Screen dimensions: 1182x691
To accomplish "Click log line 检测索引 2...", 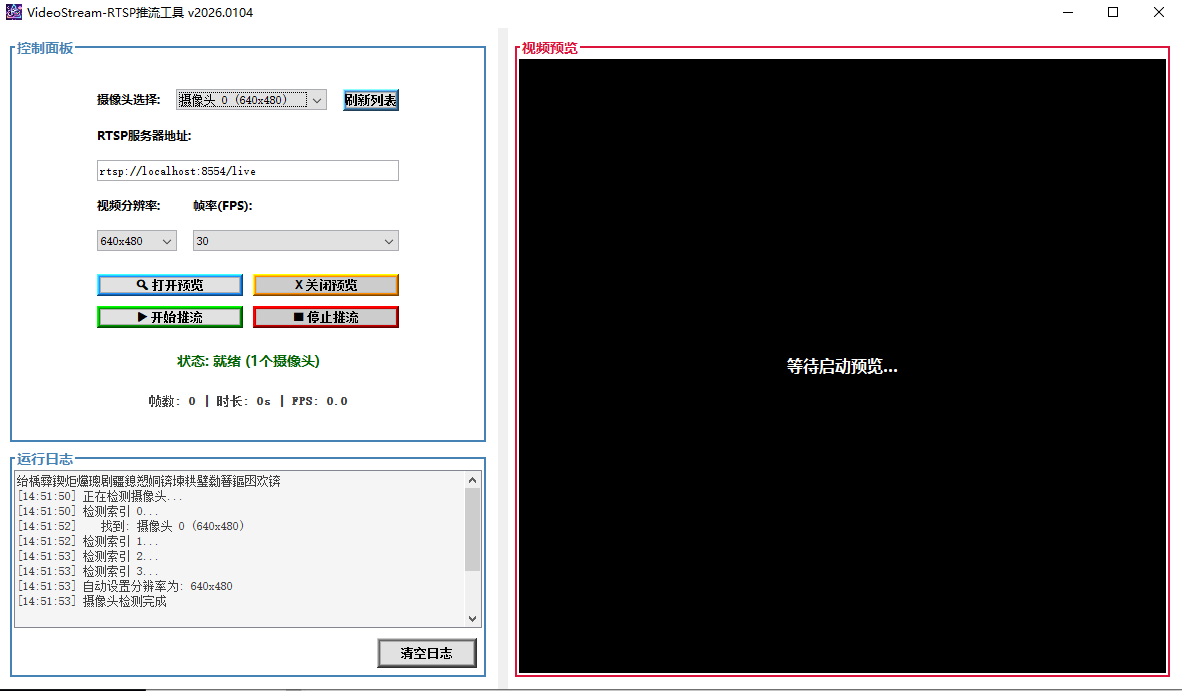I will click(88, 556).
